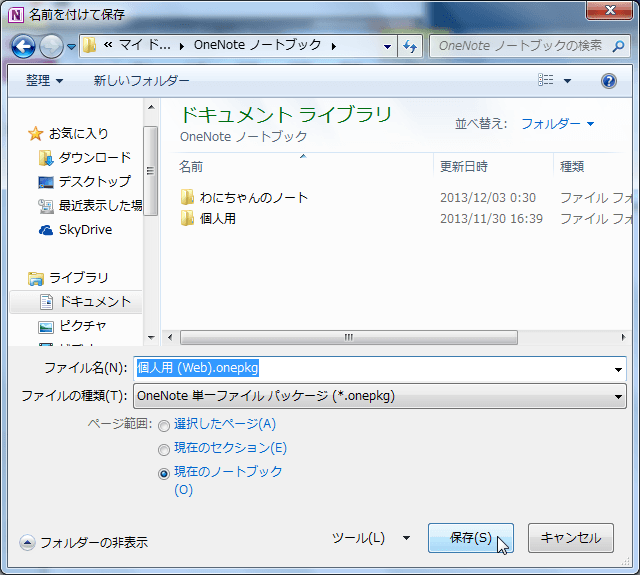The image size is (640, 575).
Task: Select the 個人用 folder
Action: [x=218, y=219]
